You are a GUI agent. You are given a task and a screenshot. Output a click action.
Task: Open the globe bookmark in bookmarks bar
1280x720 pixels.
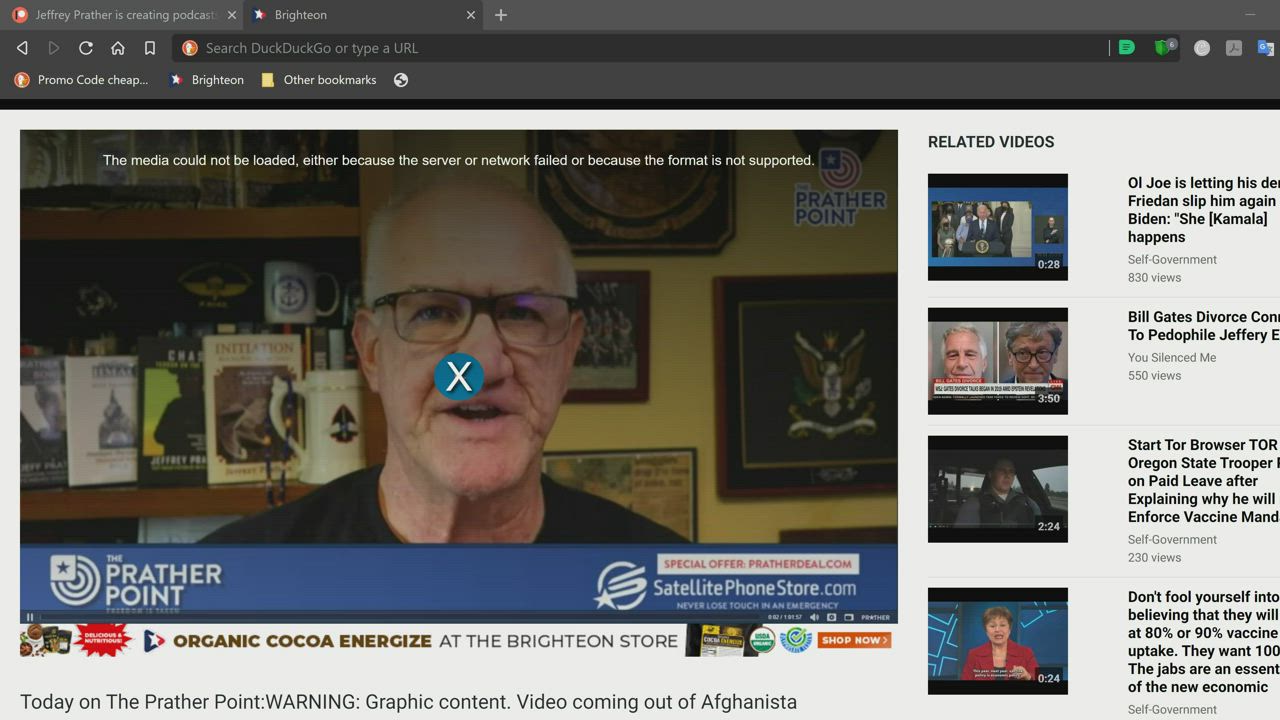pos(401,80)
